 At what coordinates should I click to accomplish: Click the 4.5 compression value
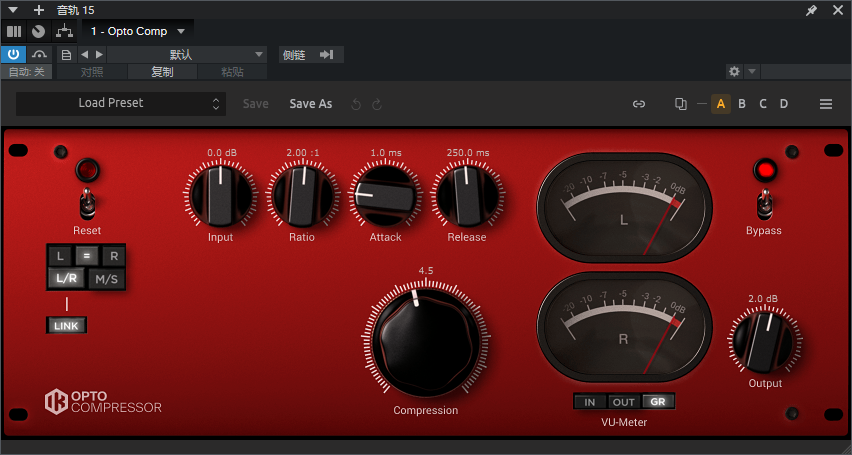pyautogui.click(x=426, y=270)
